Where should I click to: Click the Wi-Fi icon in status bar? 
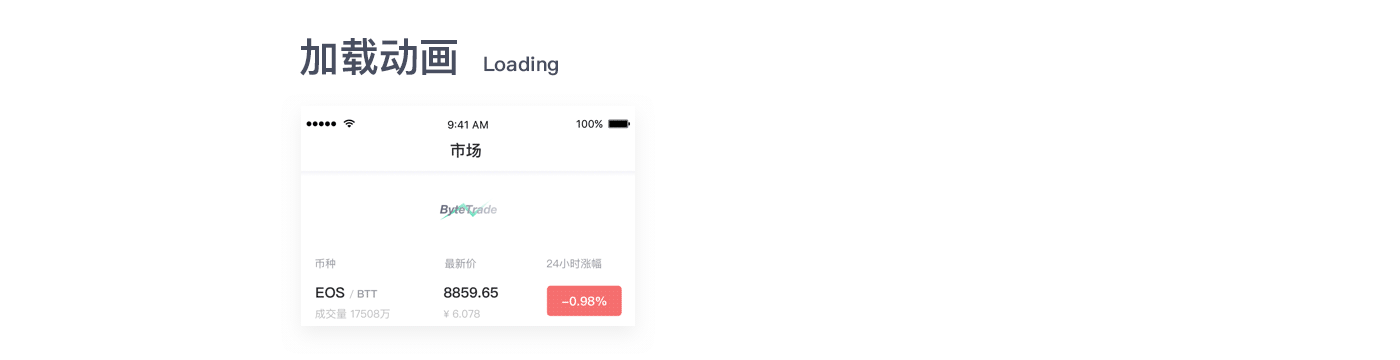click(349, 124)
